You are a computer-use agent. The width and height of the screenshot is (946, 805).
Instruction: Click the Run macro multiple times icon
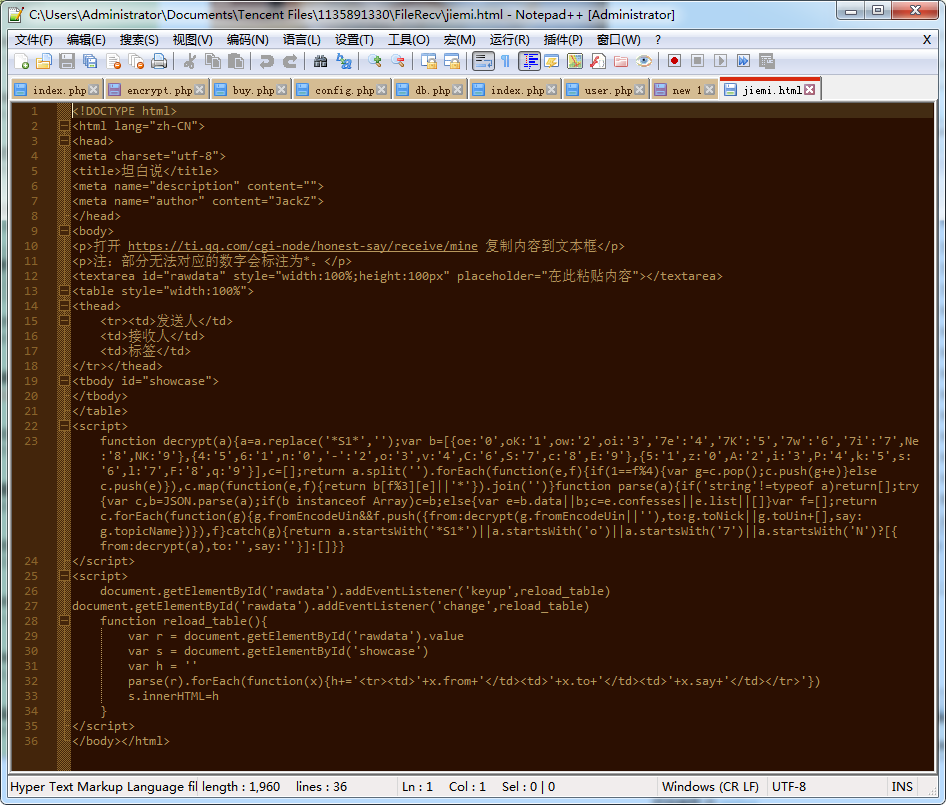tap(743, 61)
